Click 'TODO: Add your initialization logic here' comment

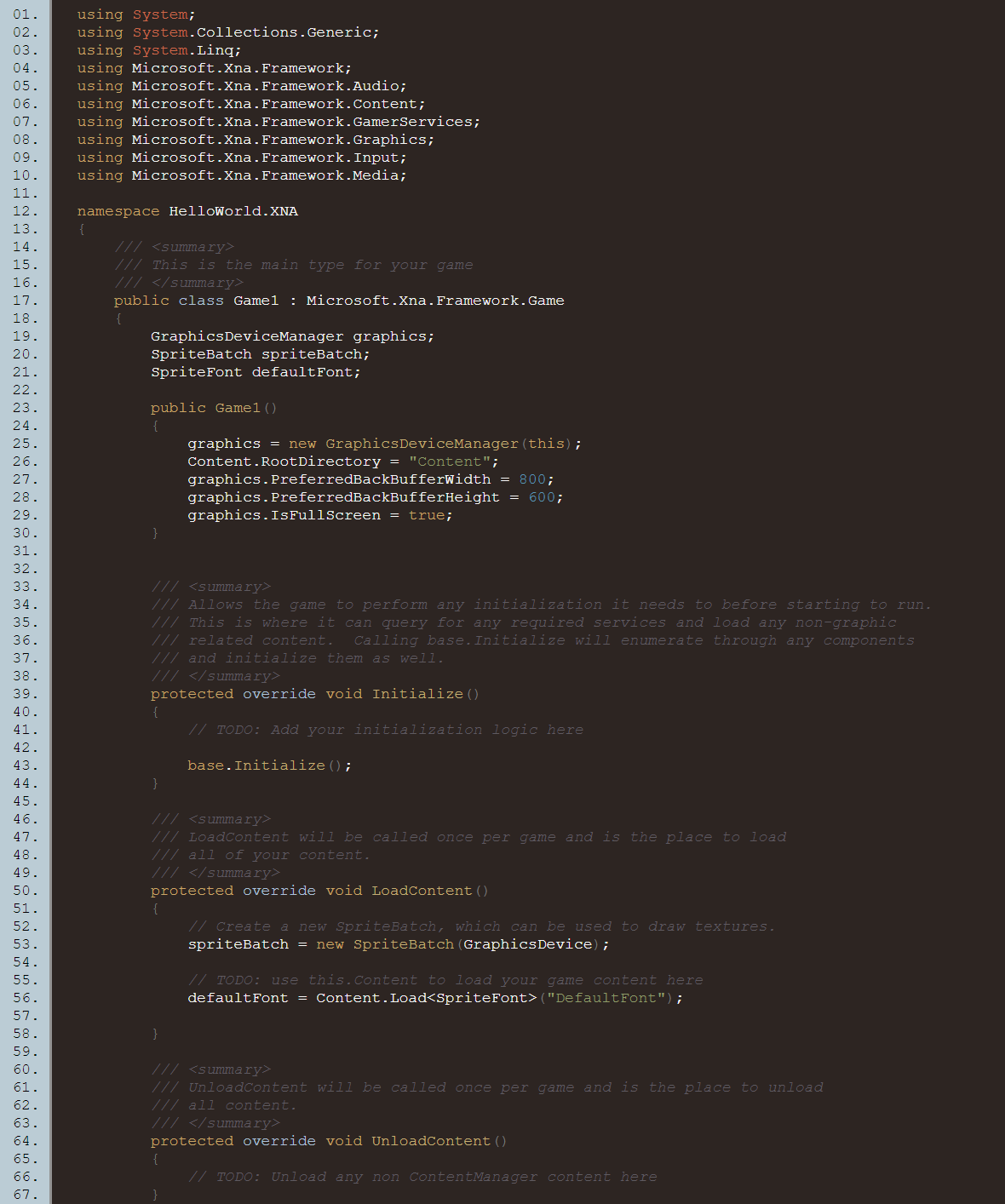pyautogui.click(x=386, y=730)
